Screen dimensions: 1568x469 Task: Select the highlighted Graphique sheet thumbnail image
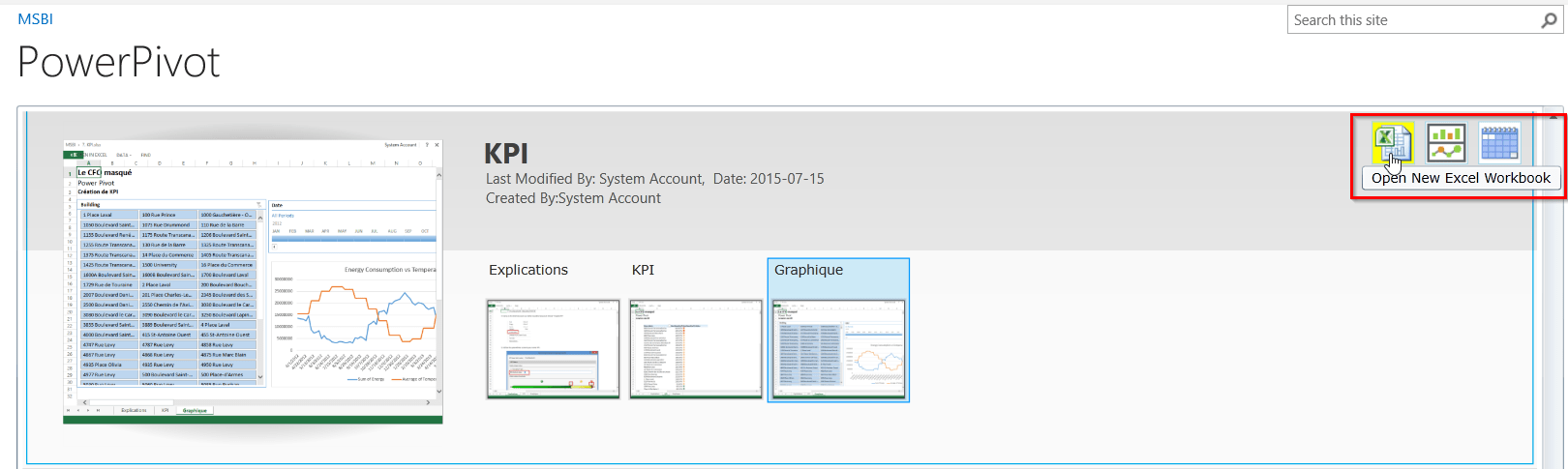[x=838, y=348]
